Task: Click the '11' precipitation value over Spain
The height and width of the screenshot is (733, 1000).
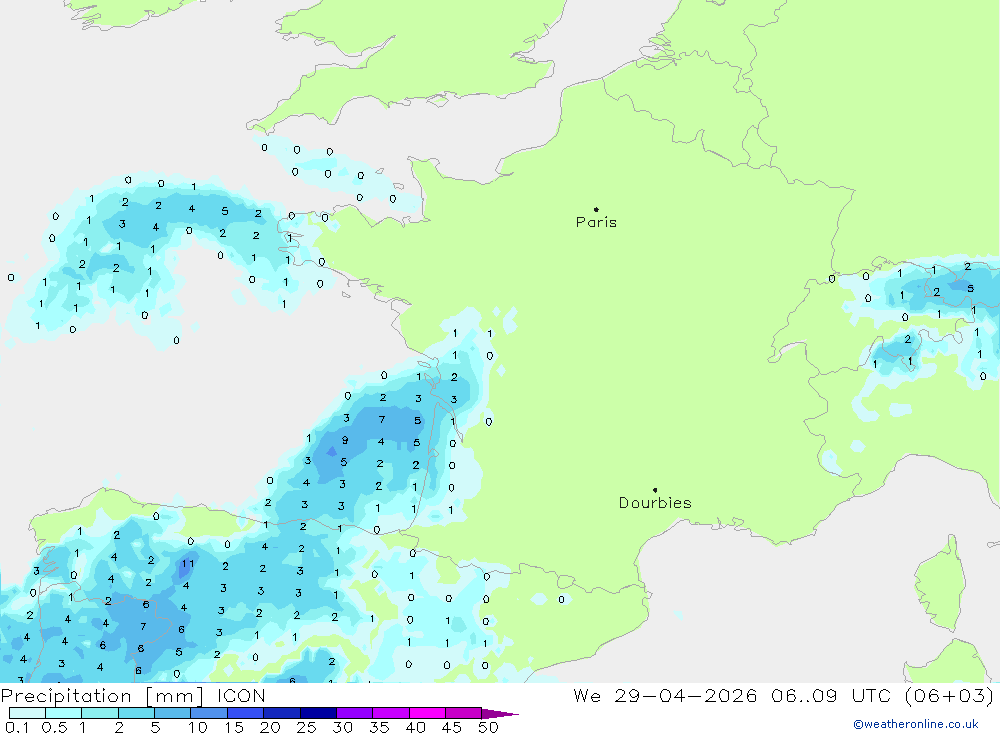Action: point(188,564)
